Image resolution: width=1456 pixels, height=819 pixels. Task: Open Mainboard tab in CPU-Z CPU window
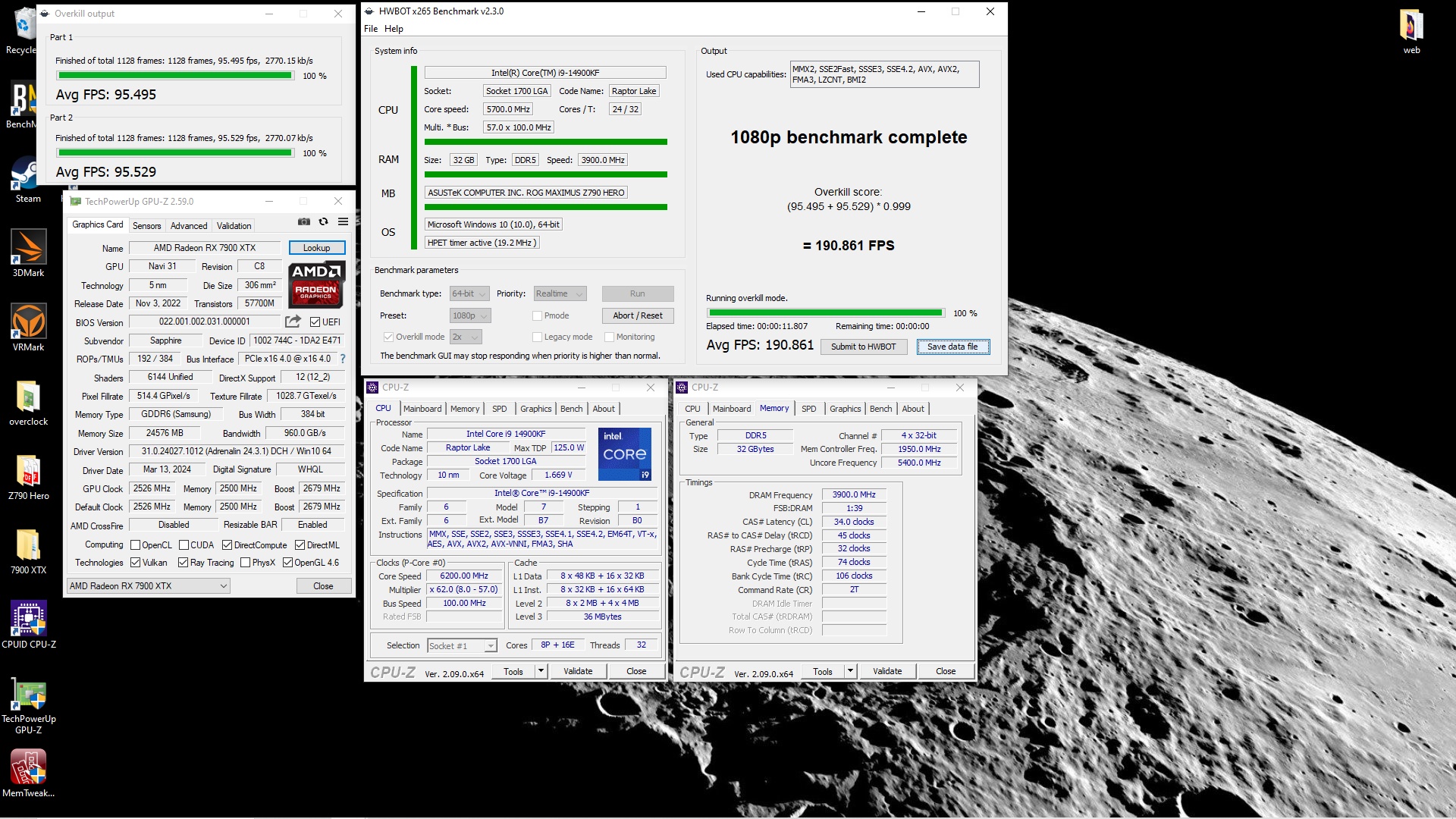[422, 409]
